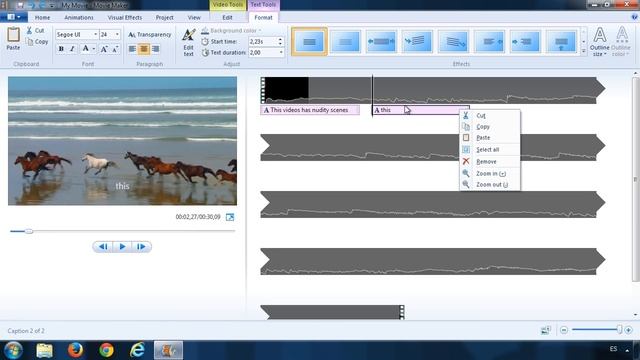Screen dimensions: 640x360
Task: Open the Text duration dropdown
Action: 281,53
